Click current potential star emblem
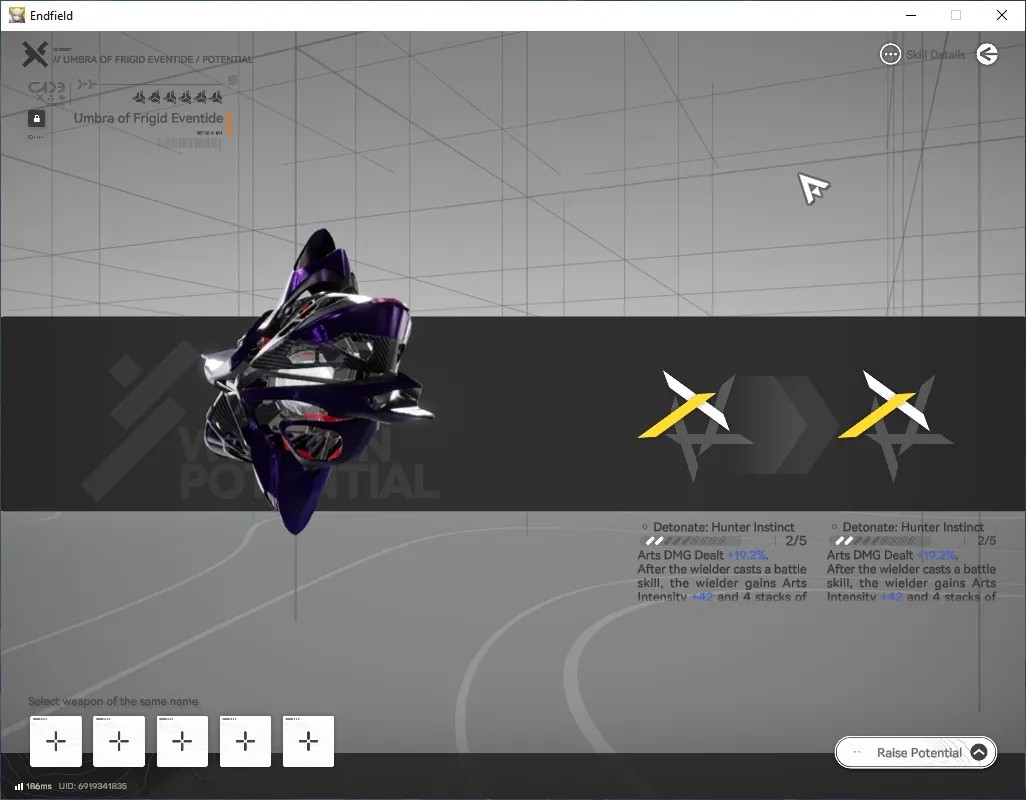This screenshot has width=1026, height=800. (696, 425)
